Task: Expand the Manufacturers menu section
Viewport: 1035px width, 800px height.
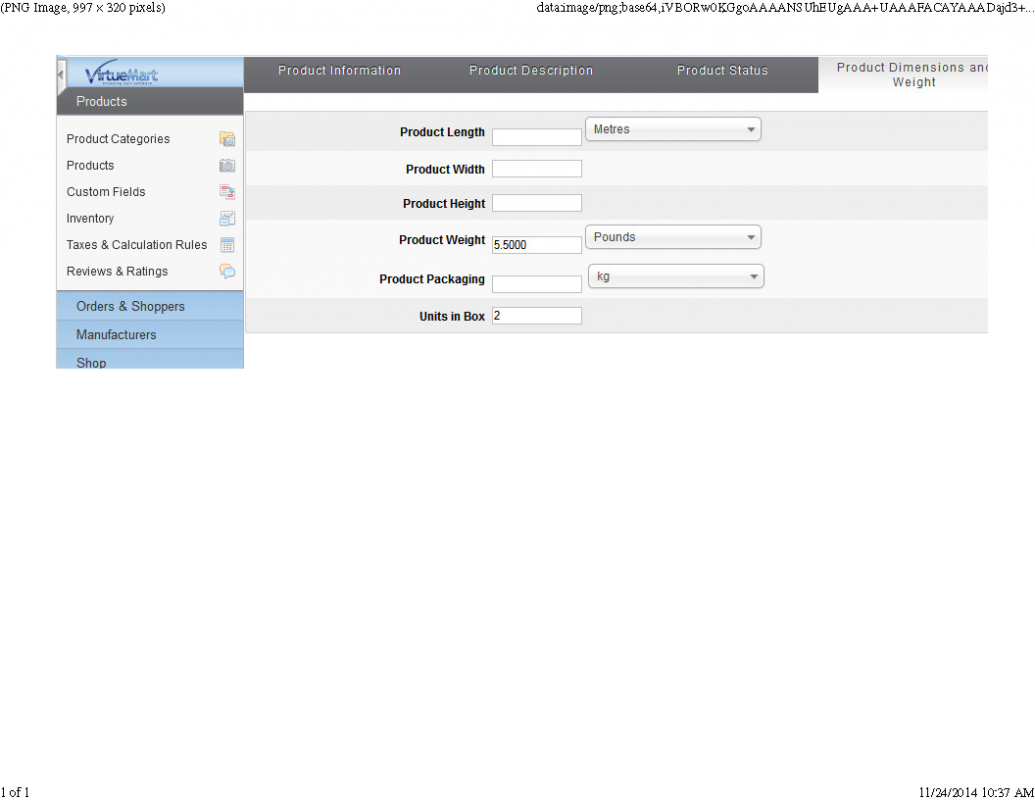Action: click(x=116, y=335)
